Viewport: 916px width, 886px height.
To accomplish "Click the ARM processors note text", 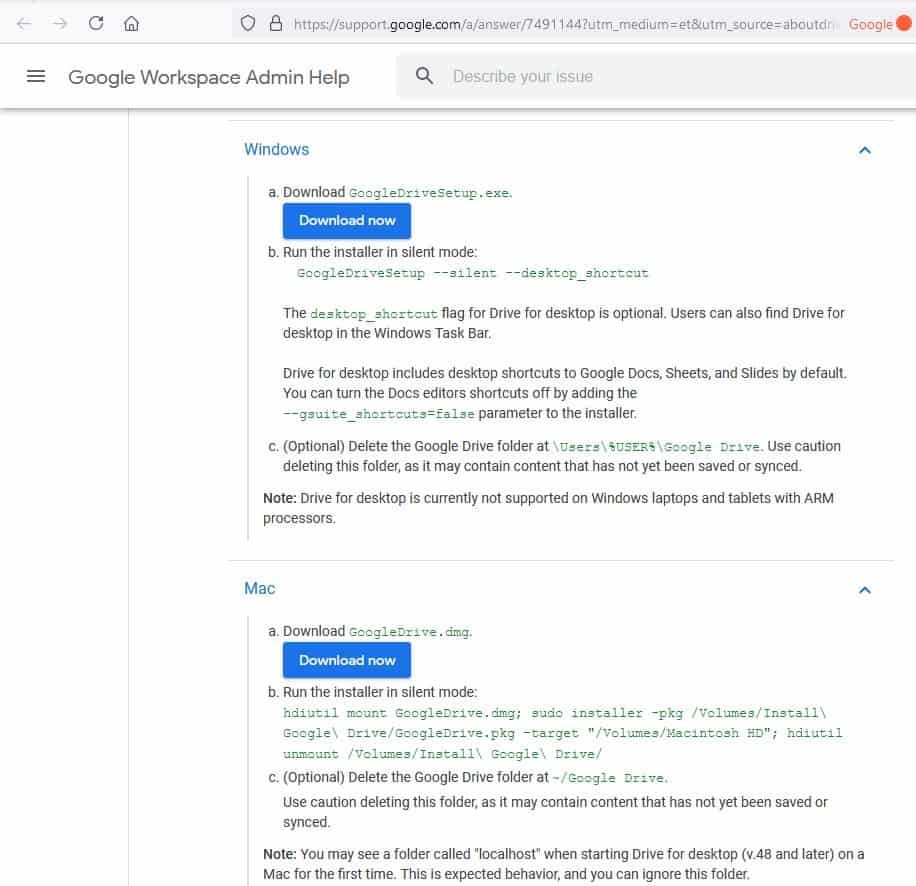I will click(x=548, y=508).
